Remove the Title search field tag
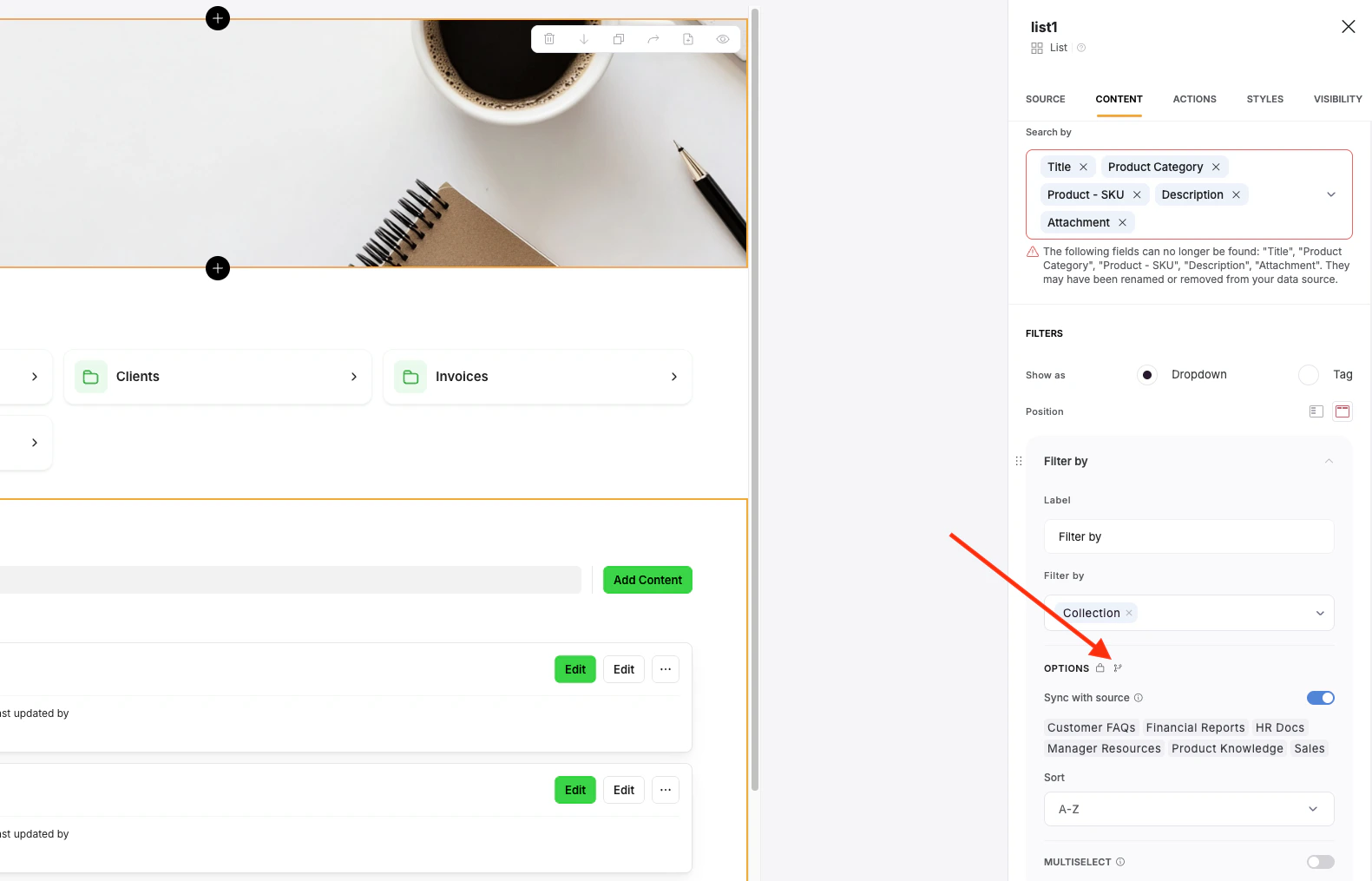Image resolution: width=1372 pixels, height=881 pixels. pos(1083,167)
